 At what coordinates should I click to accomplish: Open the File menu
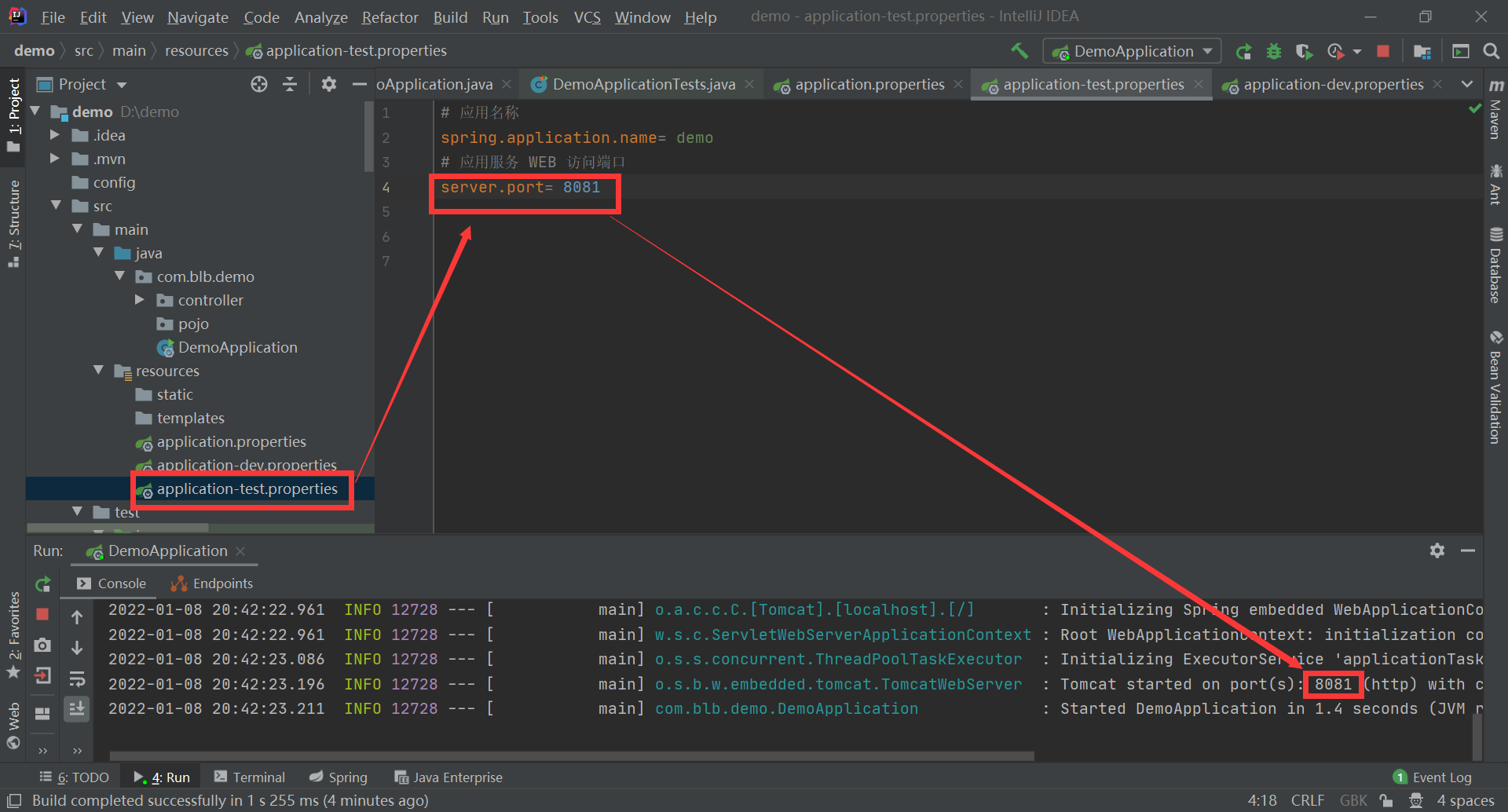(53, 17)
